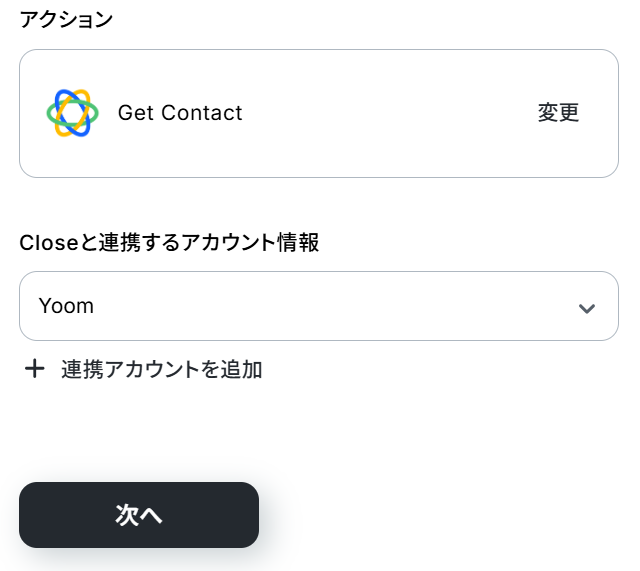The height and width of the screenshot is (571, 640).
Task: Open the Yoom account dropdown
Action: 319,306
